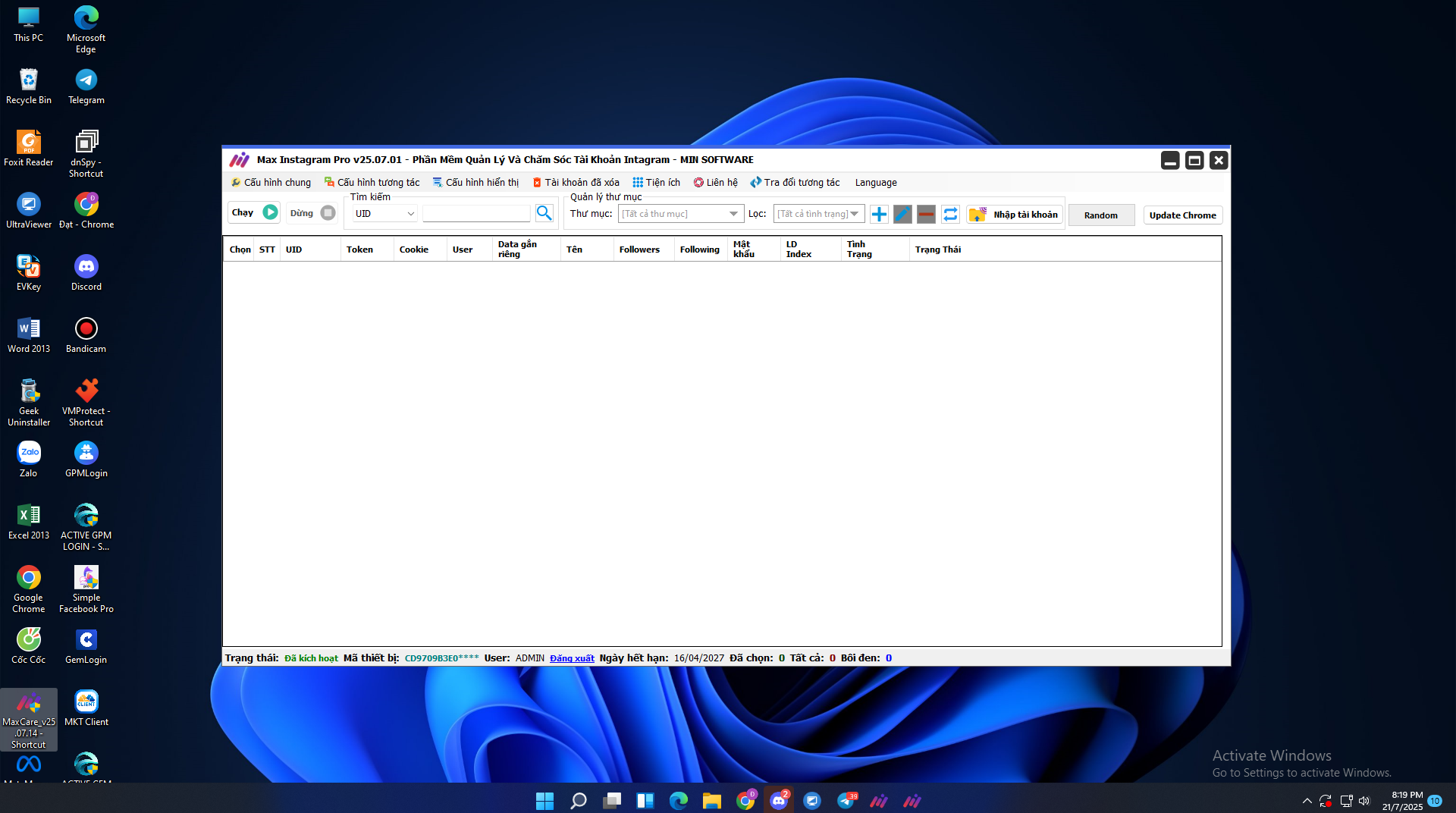
Task: Open the Cấu hình hiển thị menu
Action: (x=476, y=183)
